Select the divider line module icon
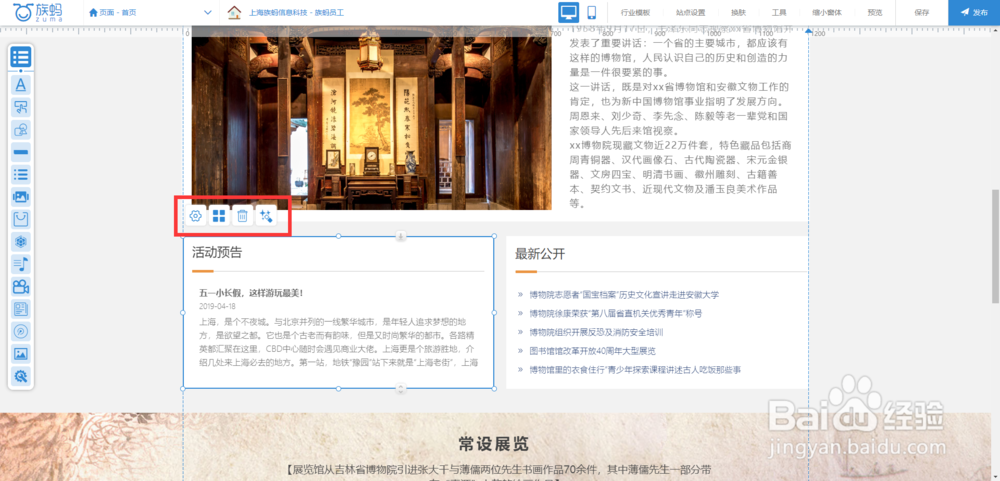 pyautogui.click(x=20, y=152)
